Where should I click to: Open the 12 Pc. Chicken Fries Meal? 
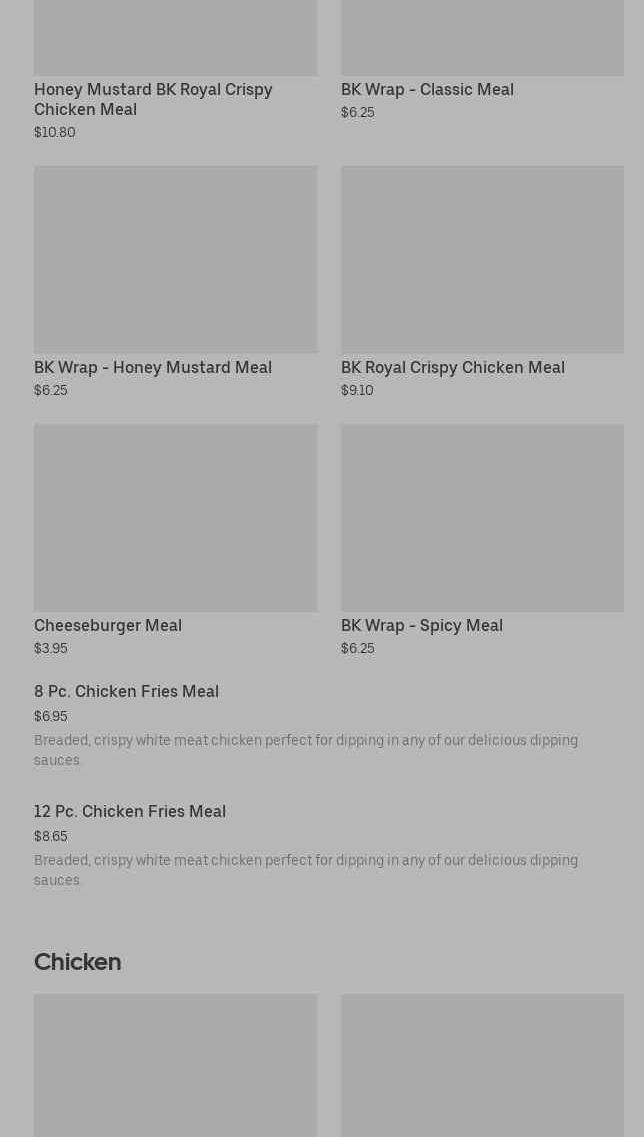(130, 812)
